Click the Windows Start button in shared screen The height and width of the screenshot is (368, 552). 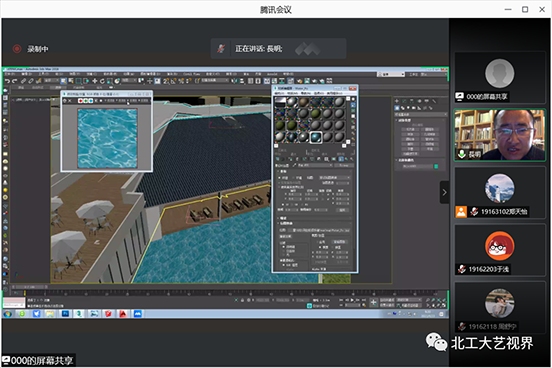tap(7, 313)
